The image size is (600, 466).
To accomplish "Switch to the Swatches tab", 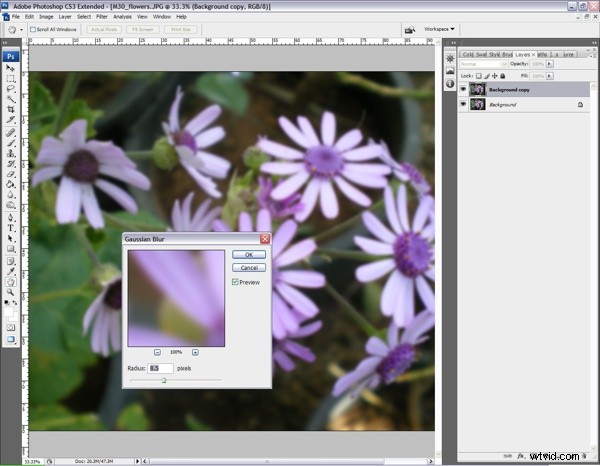I will click(x=481, y=55).
